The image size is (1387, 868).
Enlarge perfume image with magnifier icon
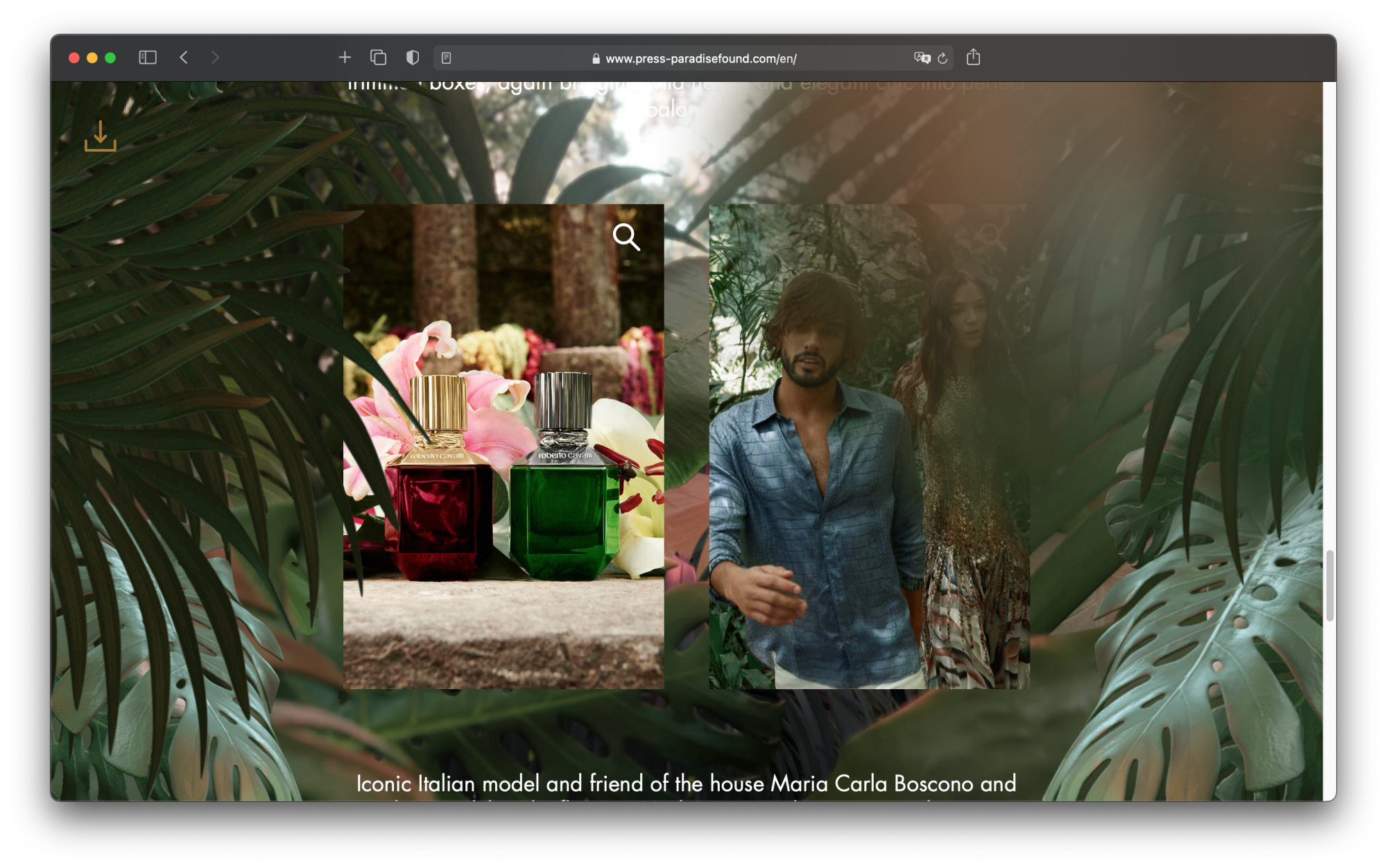click(626, 237)
